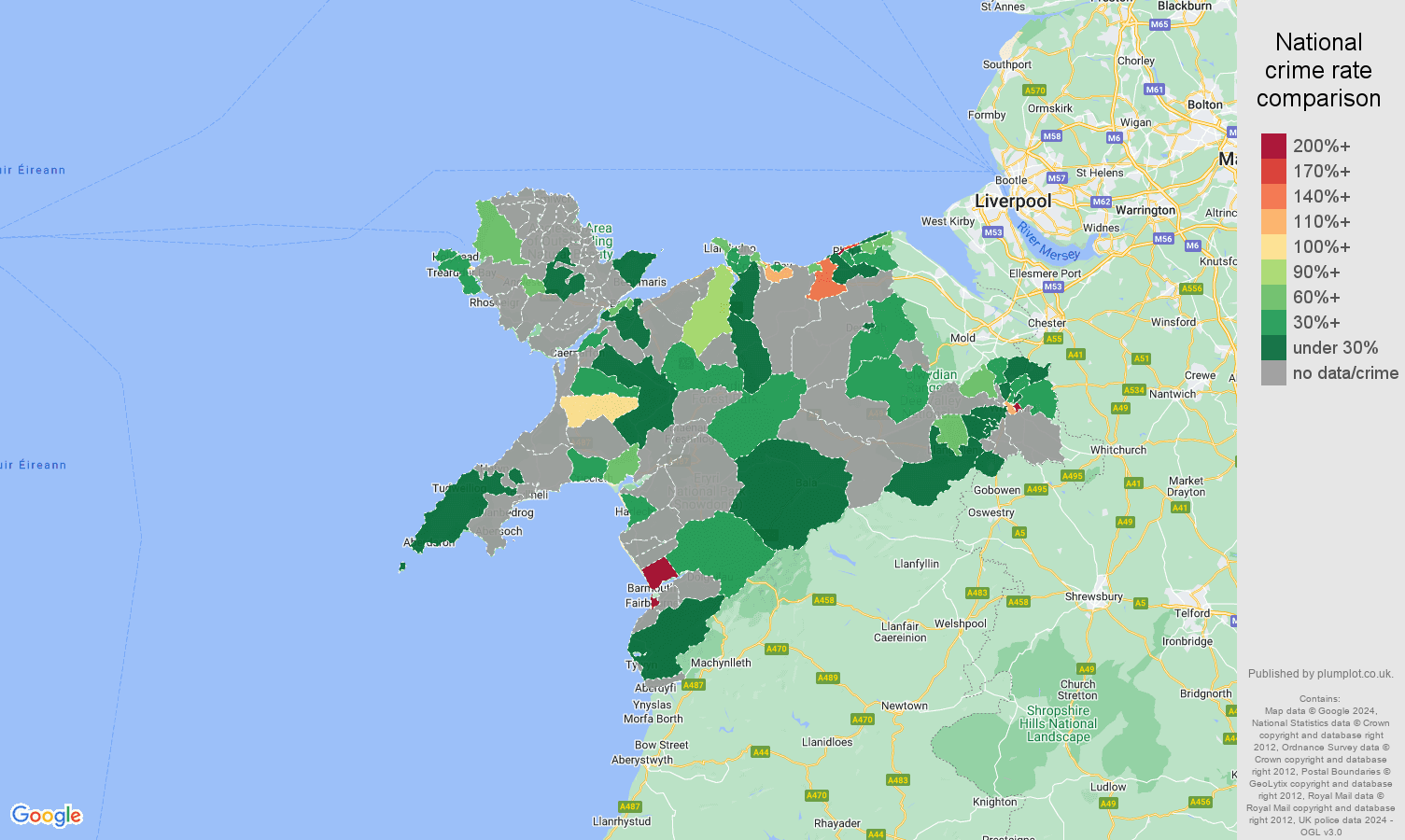Click the under 30% dark green swatch
1405x840 pixels.
[1273, 347]
